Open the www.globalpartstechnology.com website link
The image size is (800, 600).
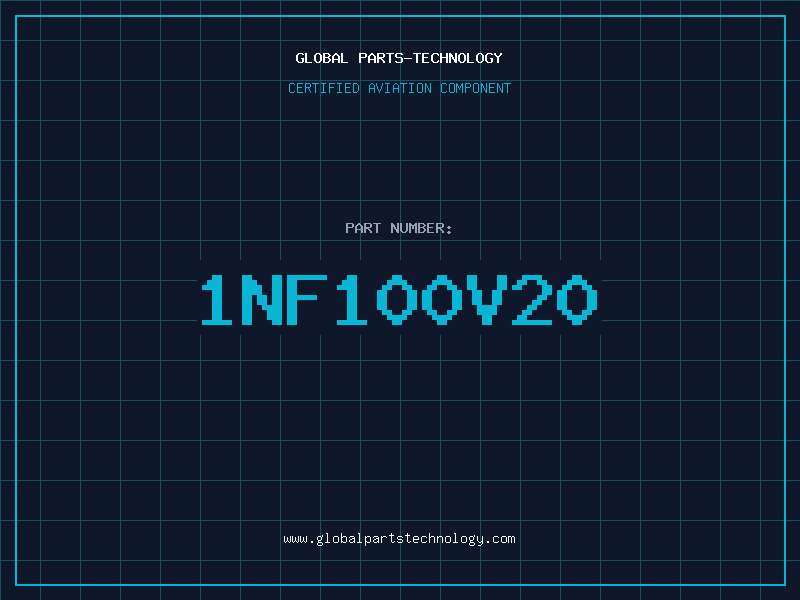pyautogui.click(x=399, y=539)
